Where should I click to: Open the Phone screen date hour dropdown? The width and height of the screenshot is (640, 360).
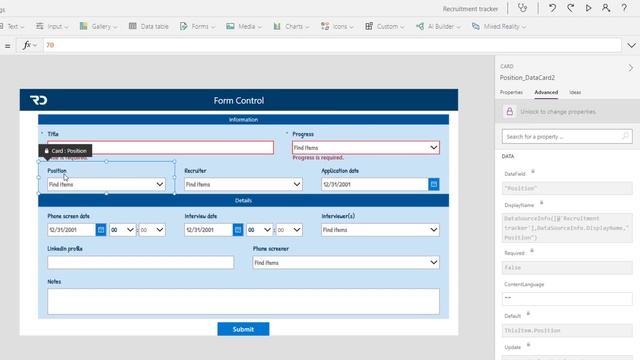122,230
